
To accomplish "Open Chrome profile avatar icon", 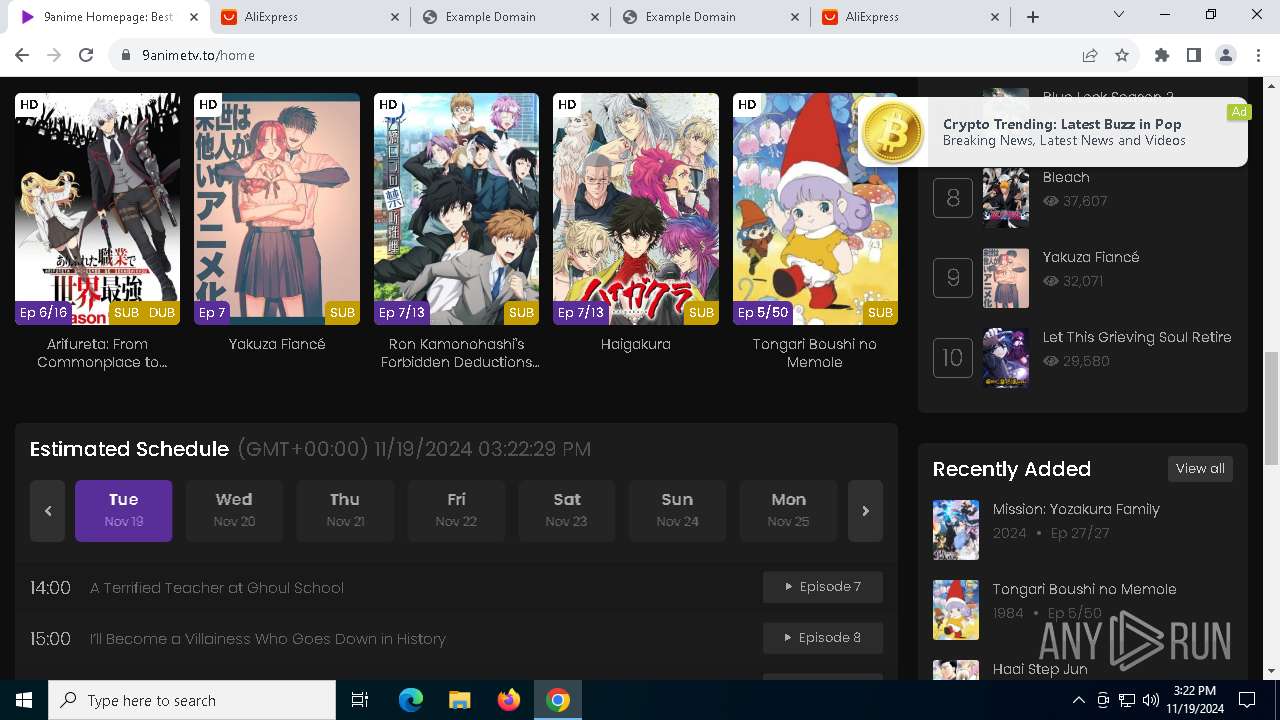I will (x=1226, y=55).
